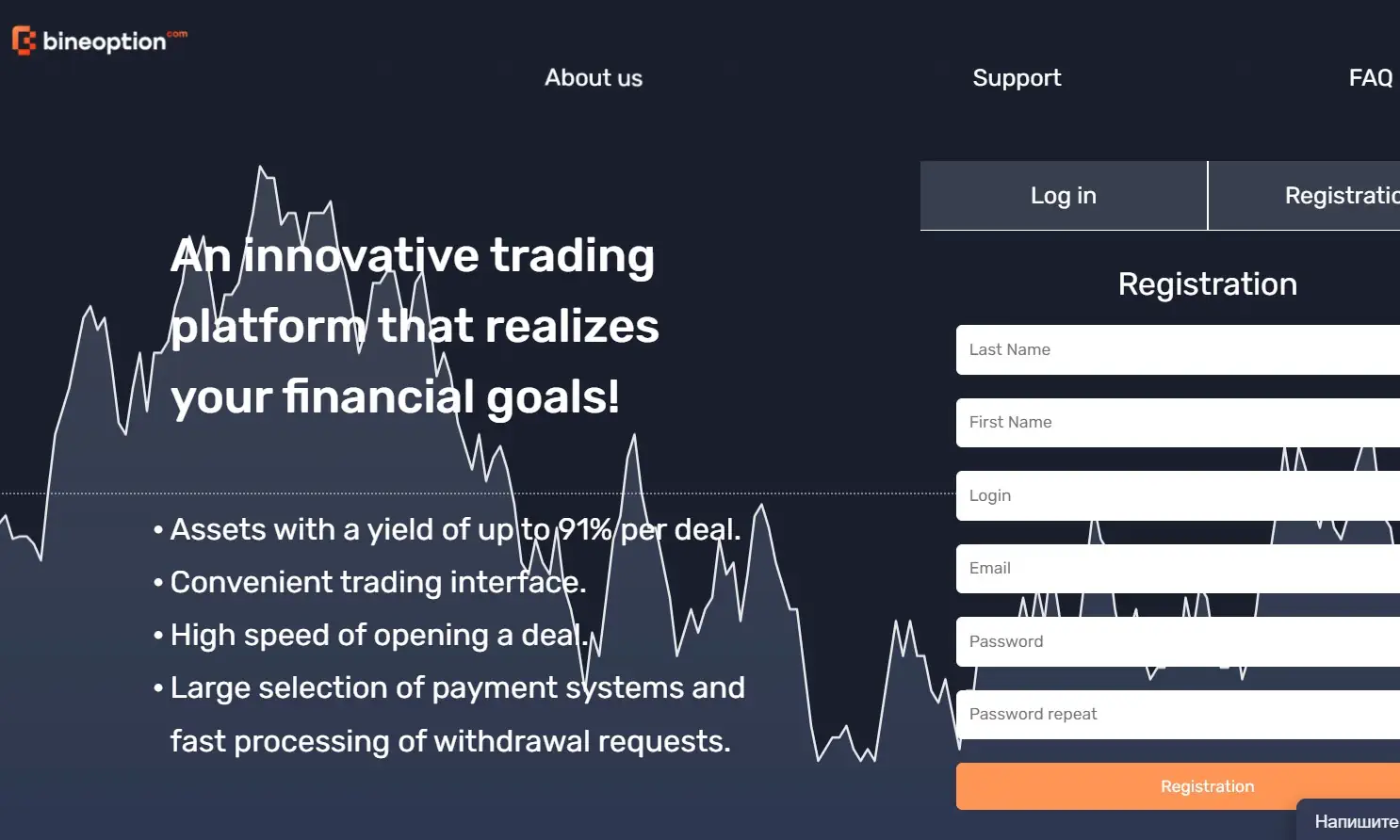Click the 'Convenient trading interface' bullet

pos(369,582)
